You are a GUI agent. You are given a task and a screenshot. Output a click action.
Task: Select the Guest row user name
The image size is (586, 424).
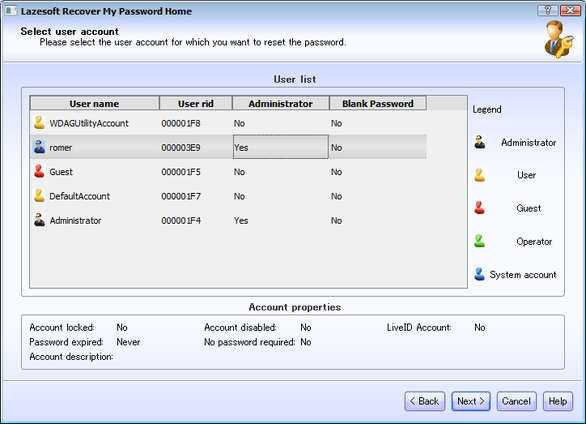pos(61,172)
